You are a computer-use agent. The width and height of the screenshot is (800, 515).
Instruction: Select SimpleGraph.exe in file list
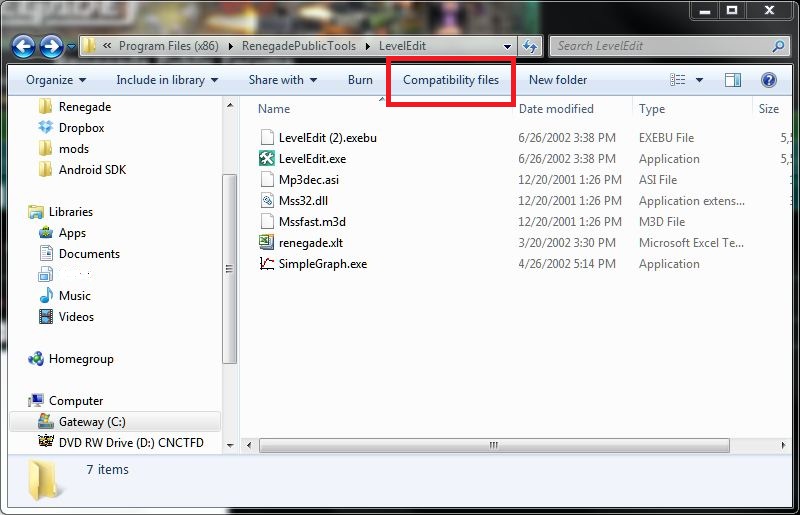click(322, 264)
